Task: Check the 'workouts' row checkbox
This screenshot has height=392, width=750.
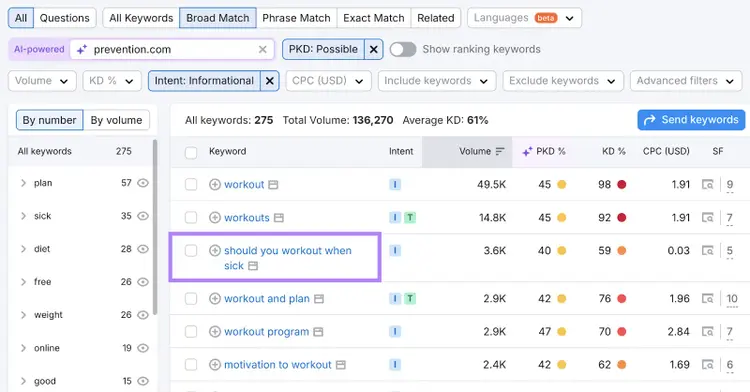Action: [191, 218]
